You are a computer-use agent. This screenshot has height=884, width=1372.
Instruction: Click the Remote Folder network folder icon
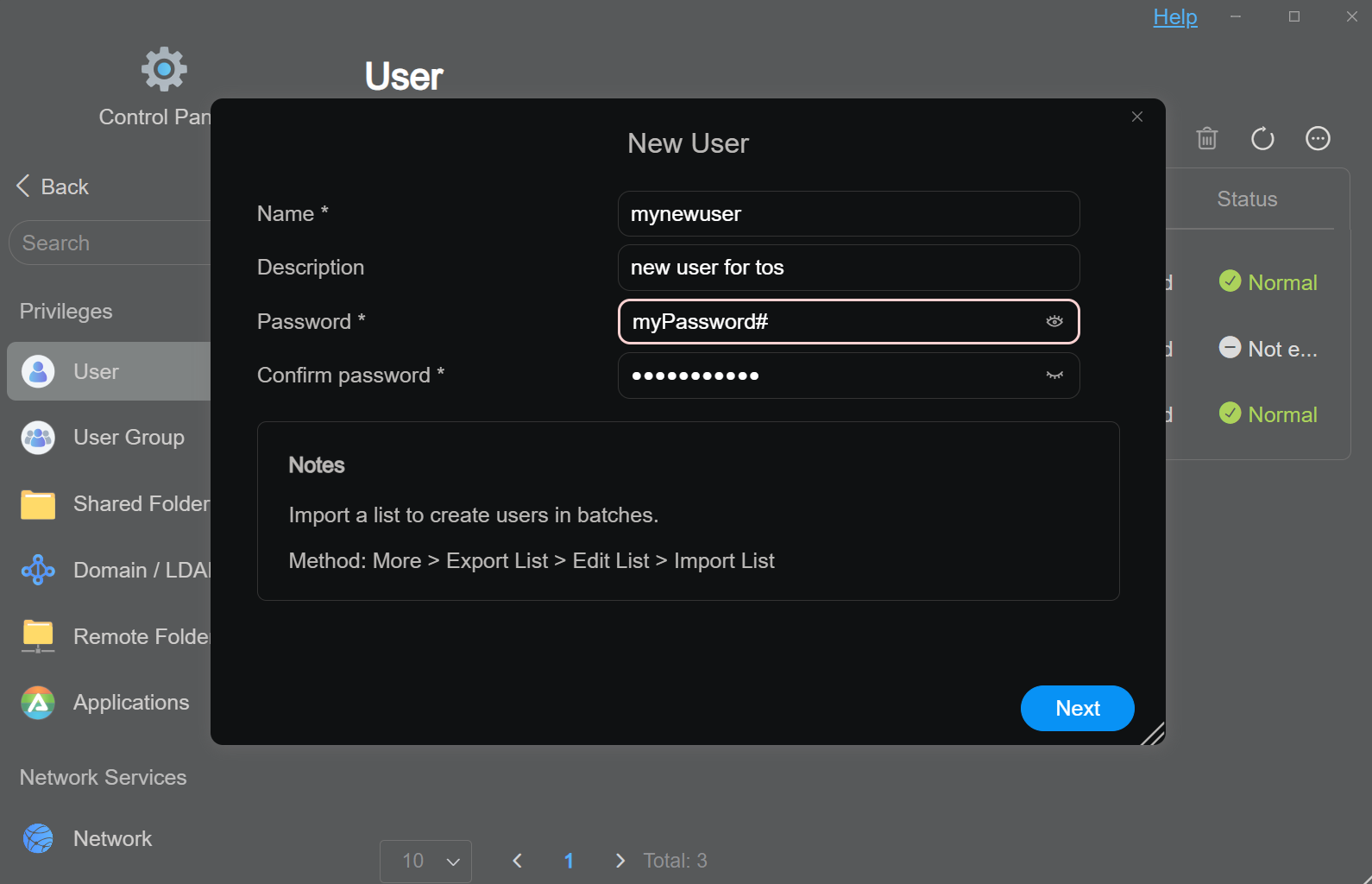coord(38,636)
